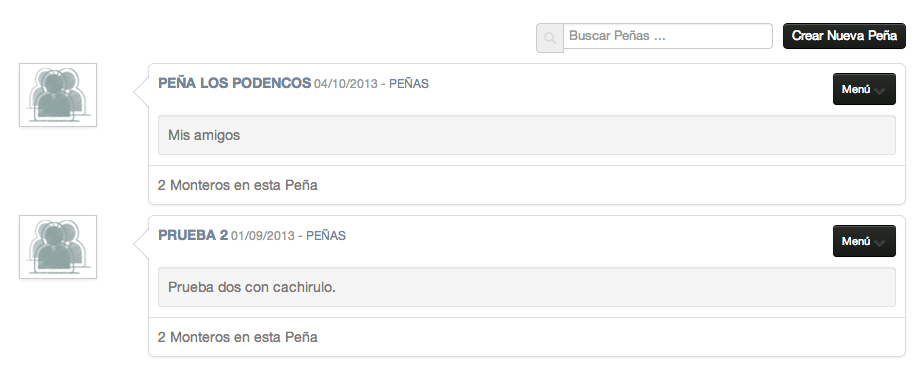The image size is (917, 365).
Task: Open the Peña Los Podencos group avatar
Action: coord(58,95)
